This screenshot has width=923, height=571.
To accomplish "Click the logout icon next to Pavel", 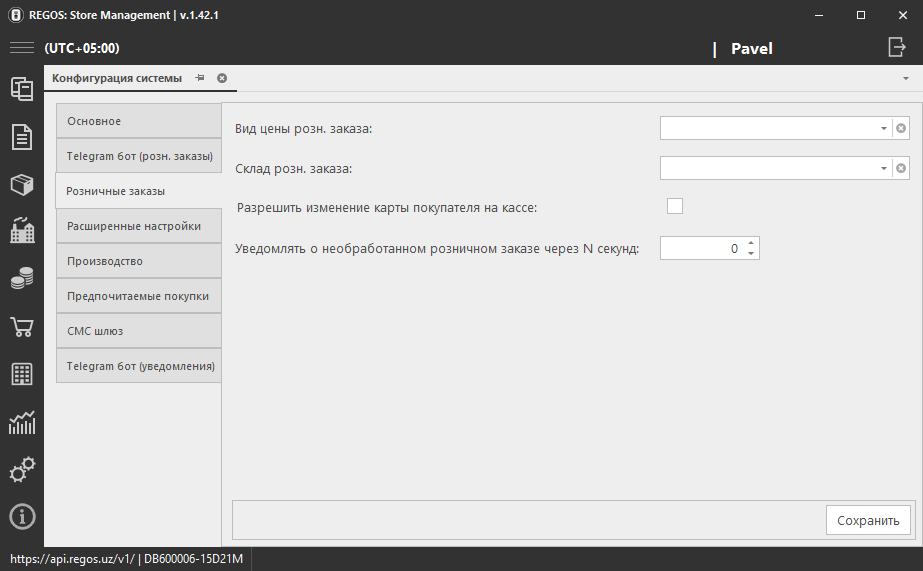I will click(x=895, y=47).
